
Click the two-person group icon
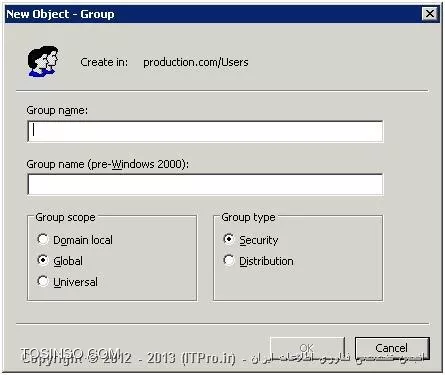(x=43, y=62)
